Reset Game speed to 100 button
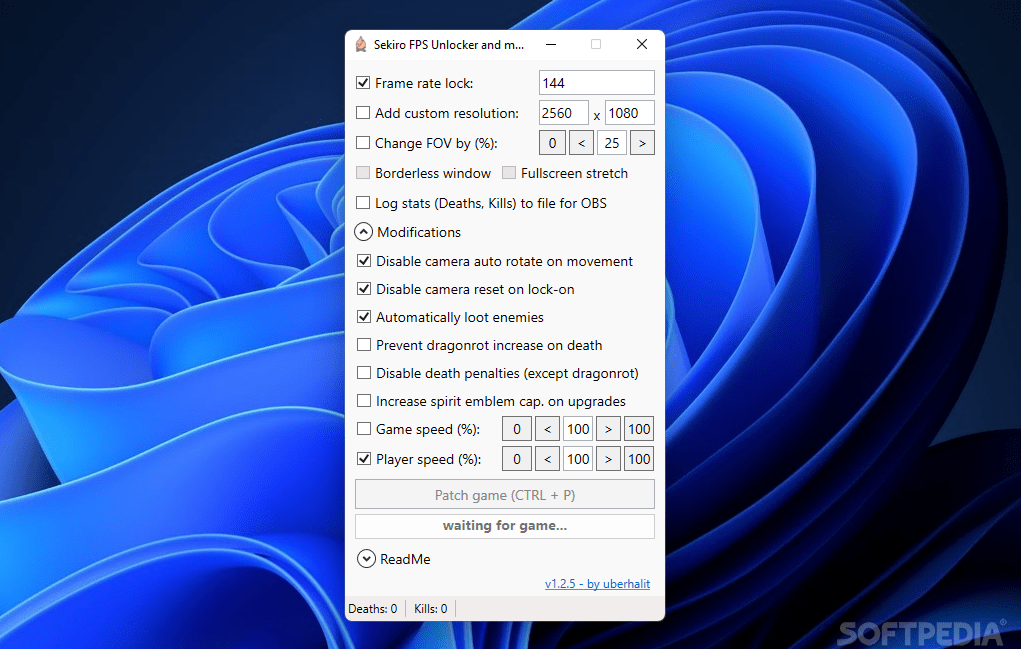 pos(639,429)
